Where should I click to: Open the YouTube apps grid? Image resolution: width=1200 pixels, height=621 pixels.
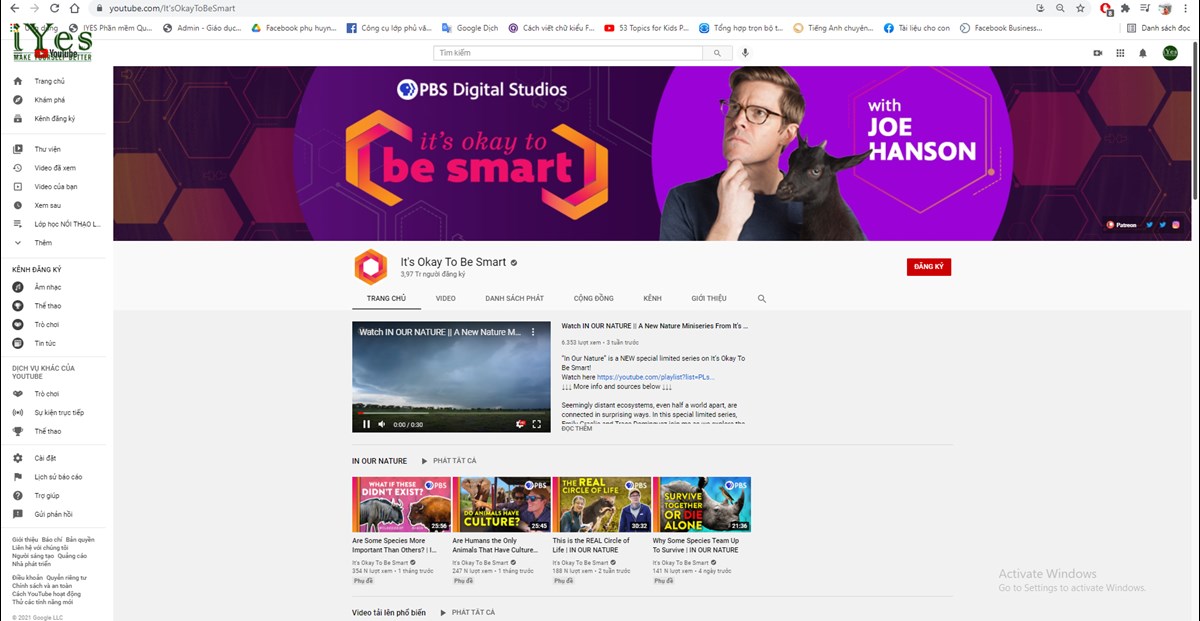click(x=1120, y=53)
